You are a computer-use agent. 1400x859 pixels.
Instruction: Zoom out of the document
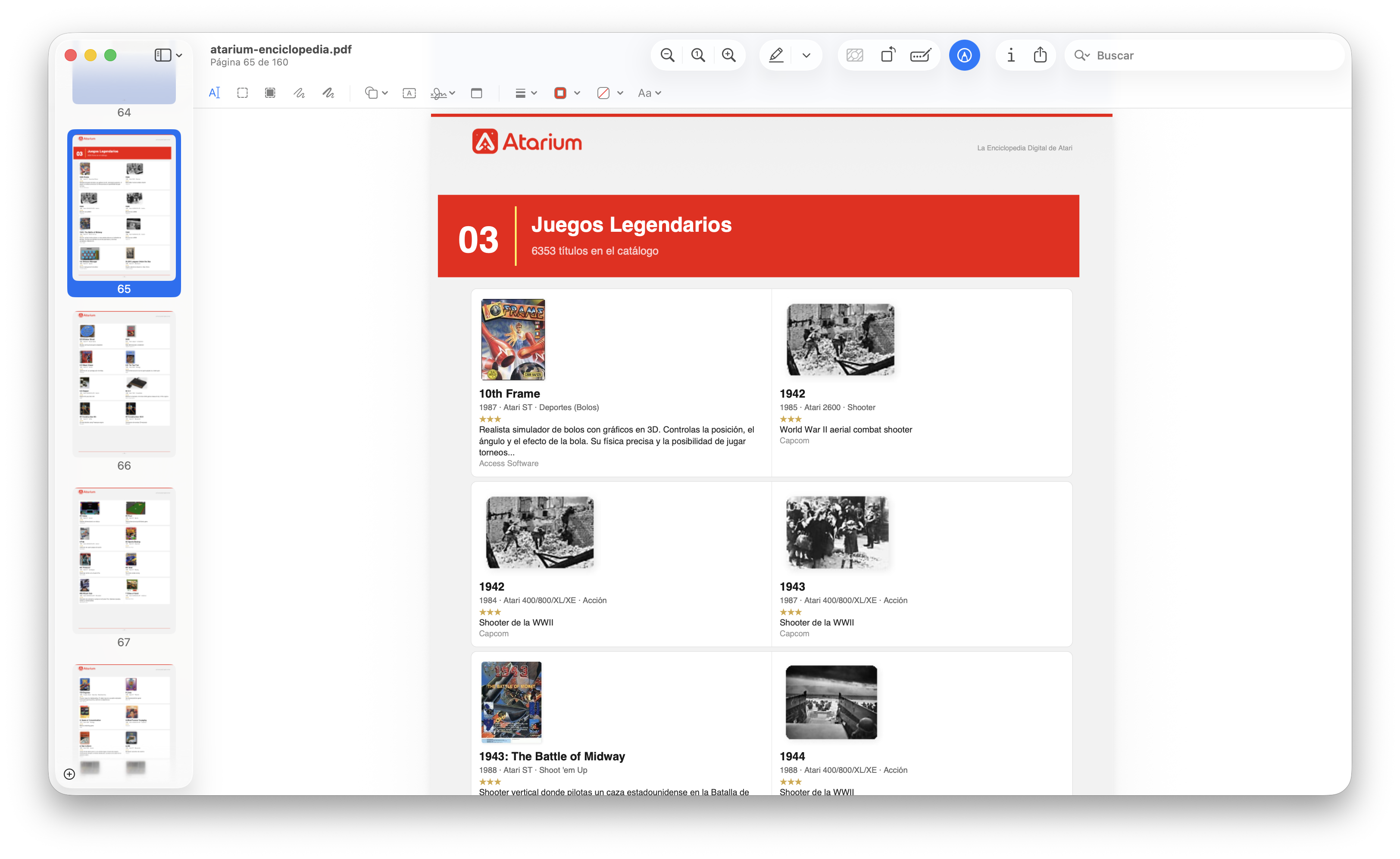coord(667,55)
